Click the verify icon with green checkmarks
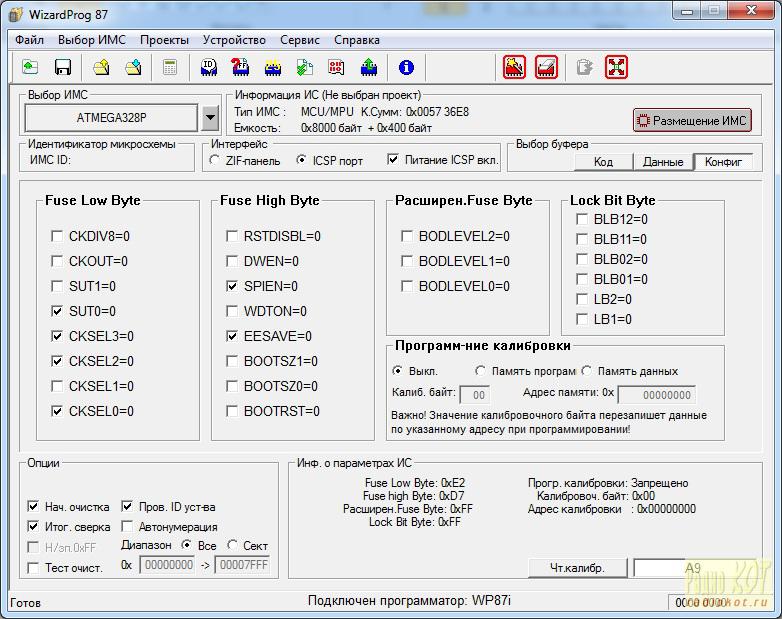782x619 pixels. click(304, 67)
